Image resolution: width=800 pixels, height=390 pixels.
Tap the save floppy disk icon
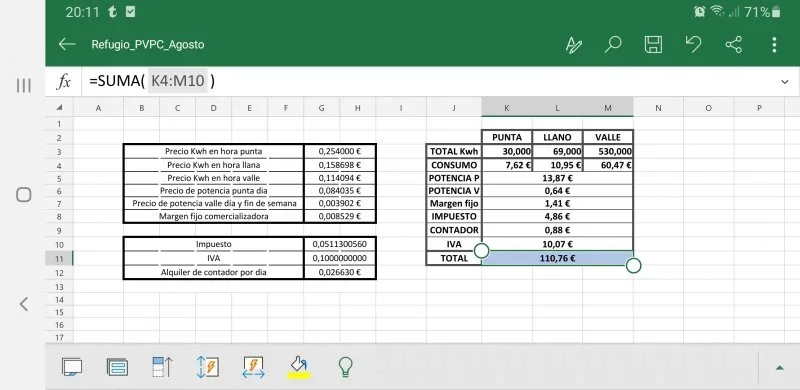tap(653, 45)
